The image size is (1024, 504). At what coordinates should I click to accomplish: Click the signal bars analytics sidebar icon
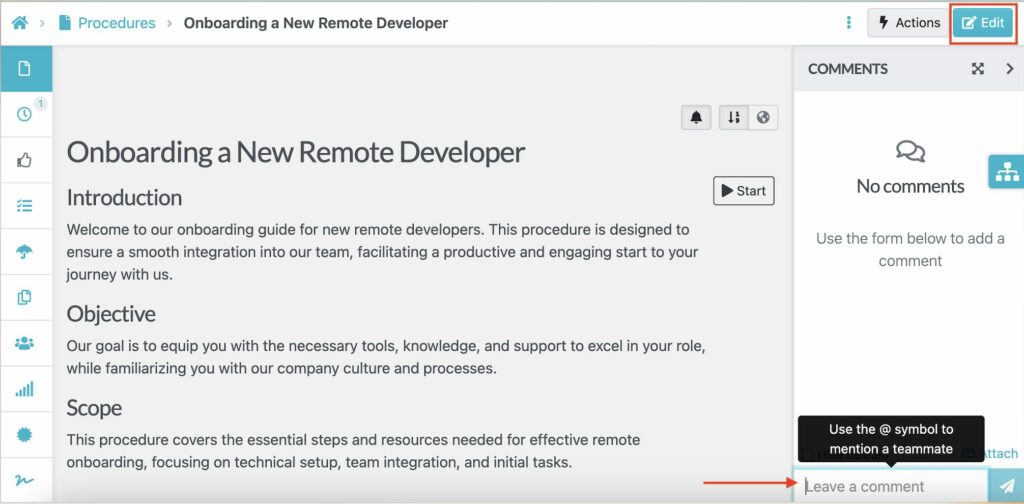click(25, 389)
